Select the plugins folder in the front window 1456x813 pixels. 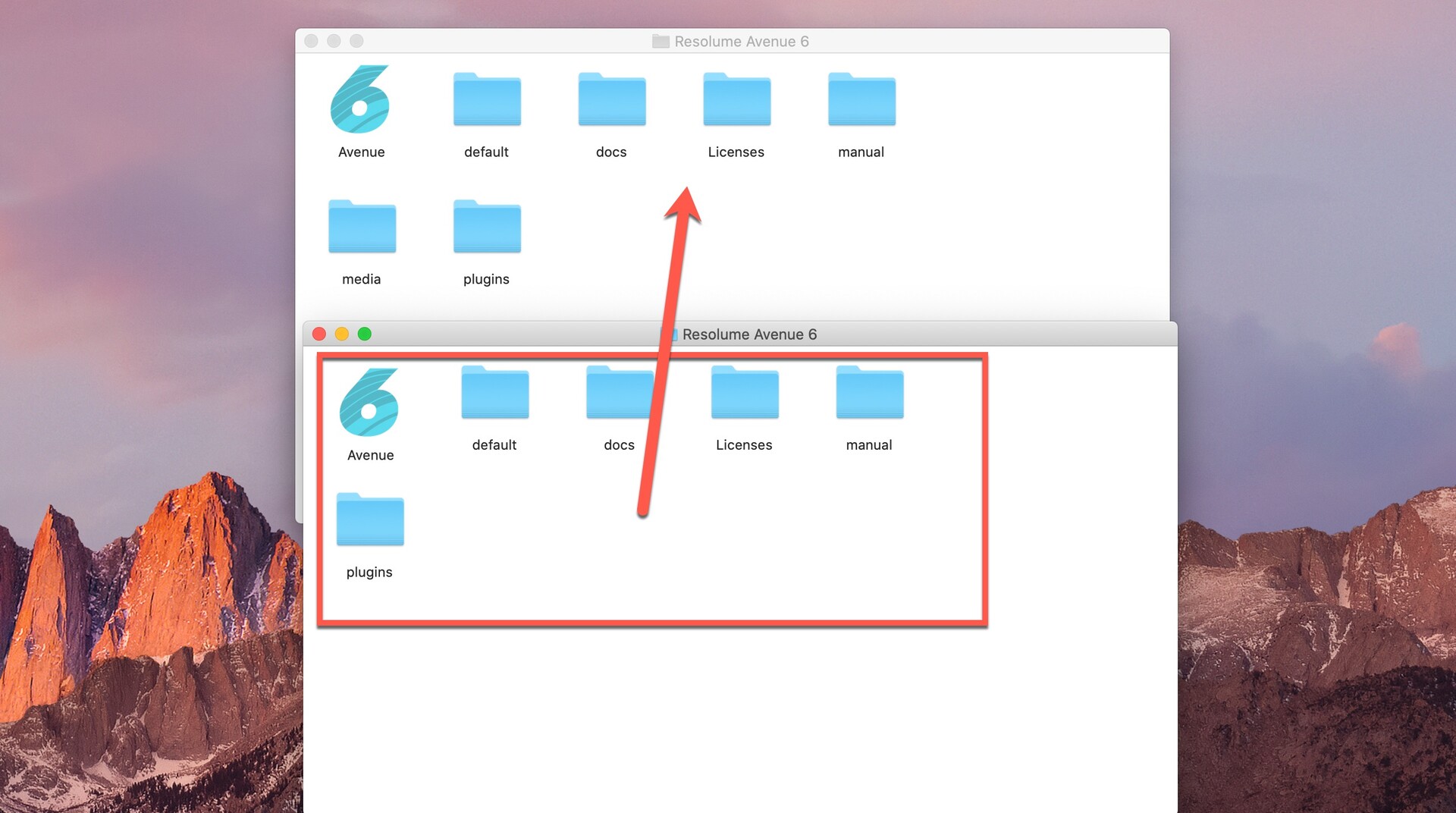(369, 520)
